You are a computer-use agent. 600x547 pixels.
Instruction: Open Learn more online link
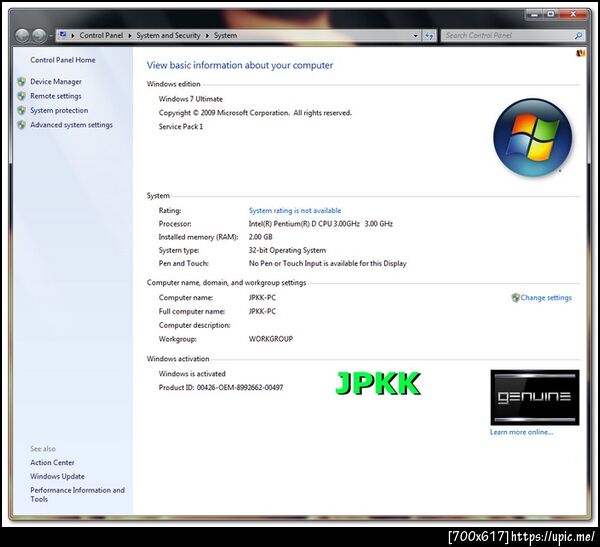[x=521, y=432]
